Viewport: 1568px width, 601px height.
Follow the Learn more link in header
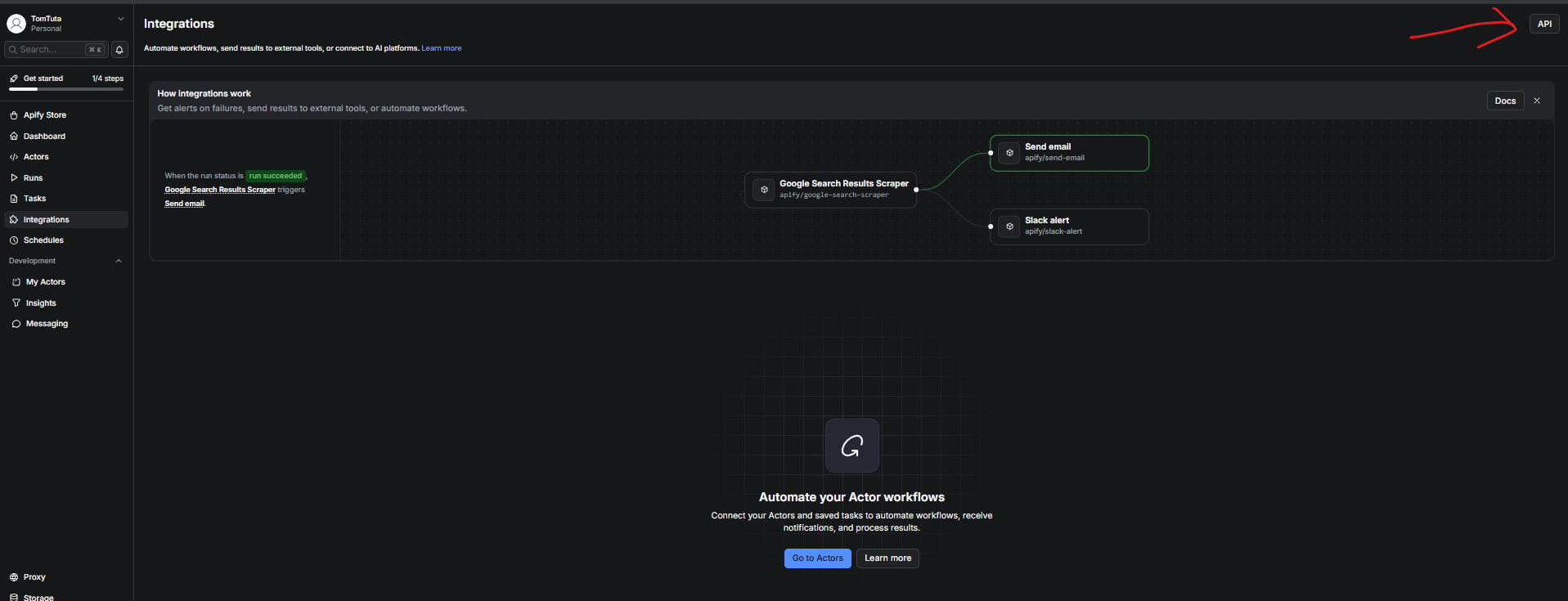442,48
